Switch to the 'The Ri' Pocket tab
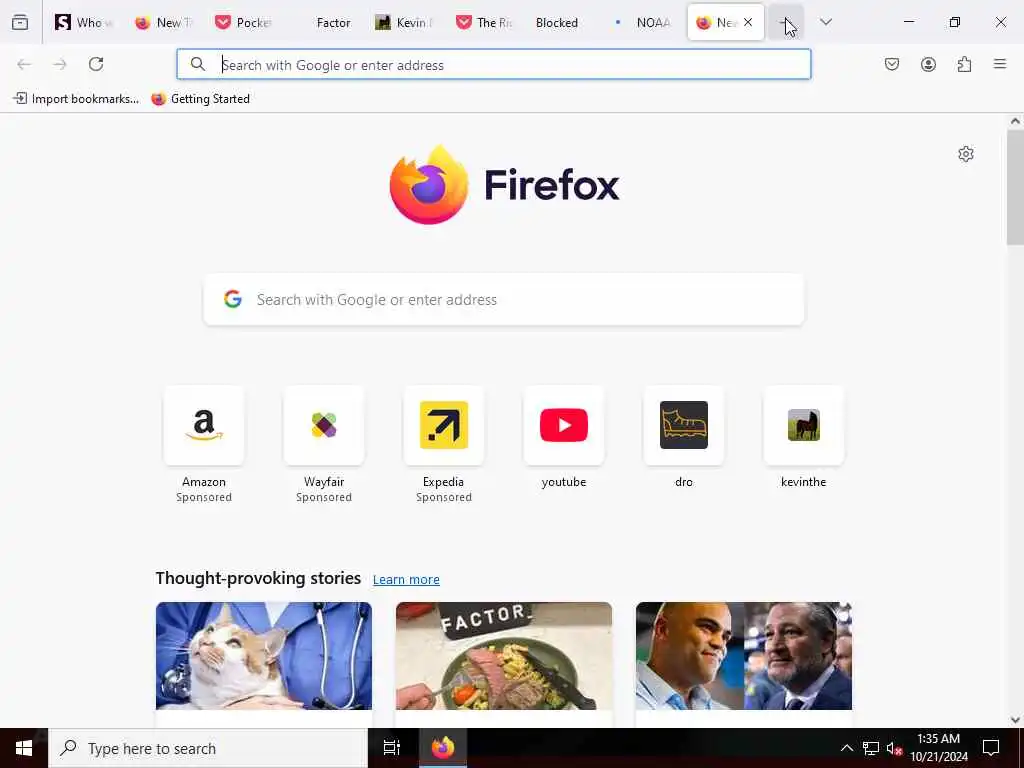 (x=483, y=22)
